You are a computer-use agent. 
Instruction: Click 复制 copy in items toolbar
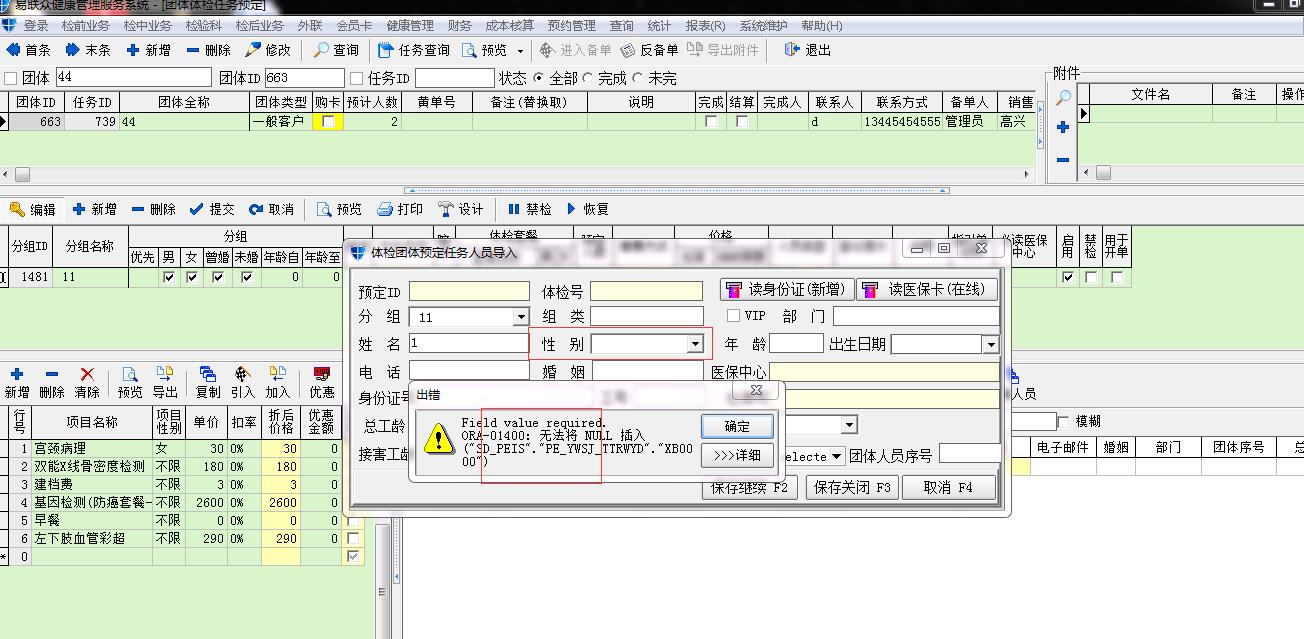coord(208,382)
